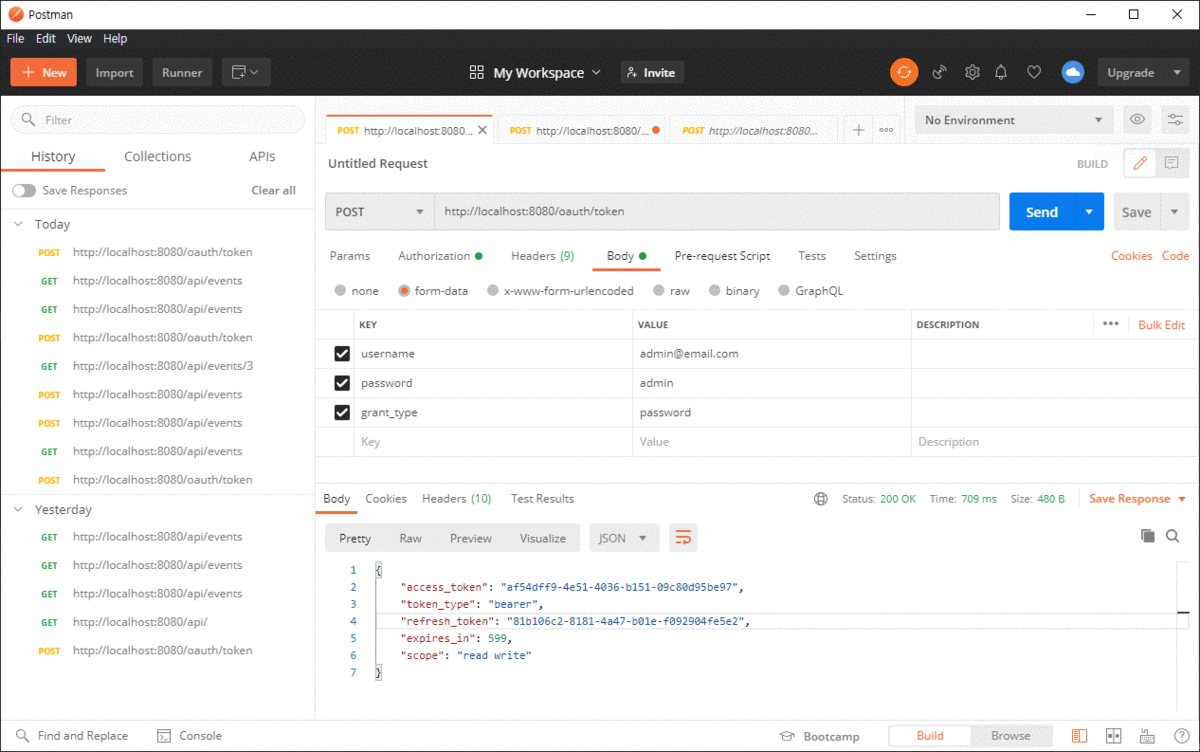The image size is (1200, 752).
Task: Open the File menu
Action: pos(15,38)
